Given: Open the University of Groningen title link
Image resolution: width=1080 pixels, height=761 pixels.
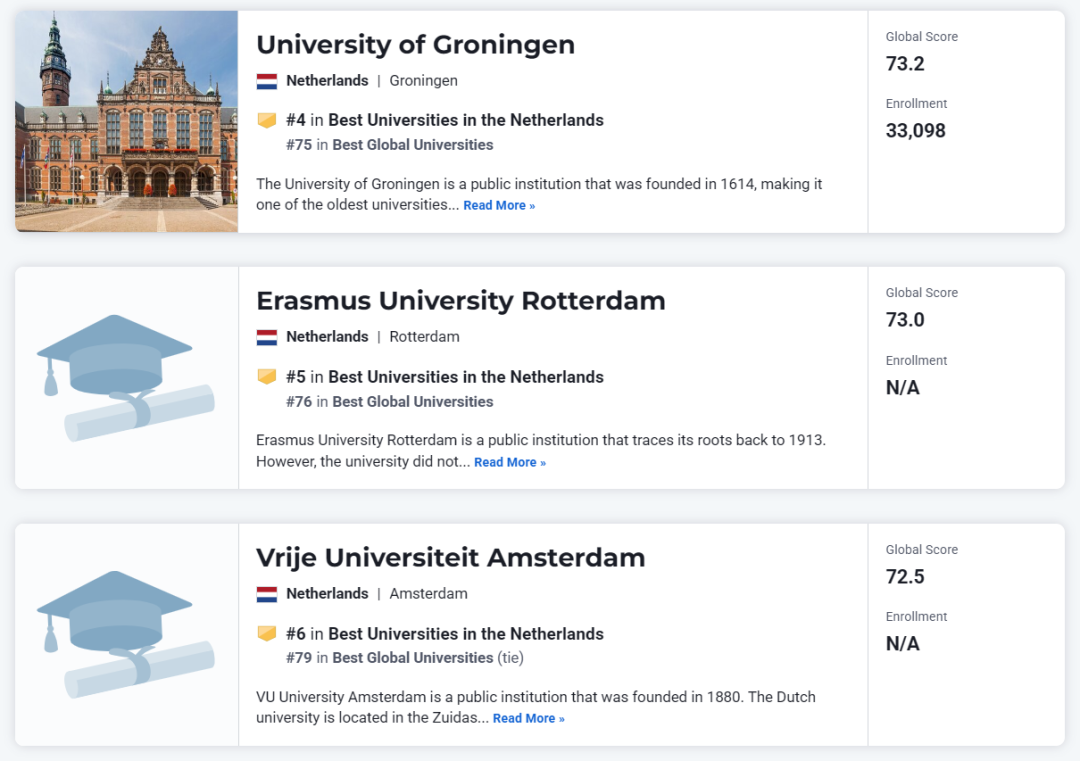Looking at the screenshot, I should [415, 45].
